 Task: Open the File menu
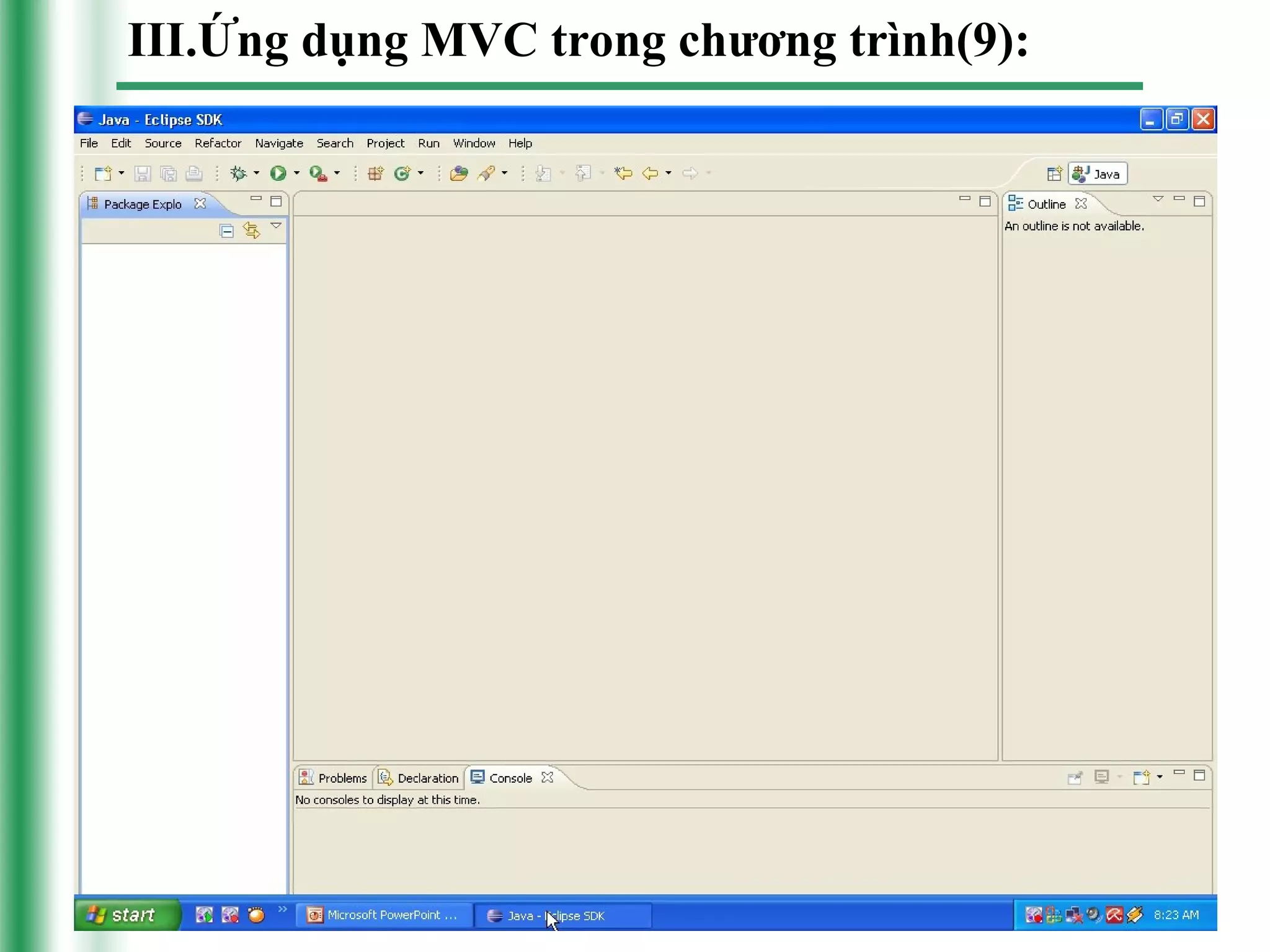click(89, 143)
